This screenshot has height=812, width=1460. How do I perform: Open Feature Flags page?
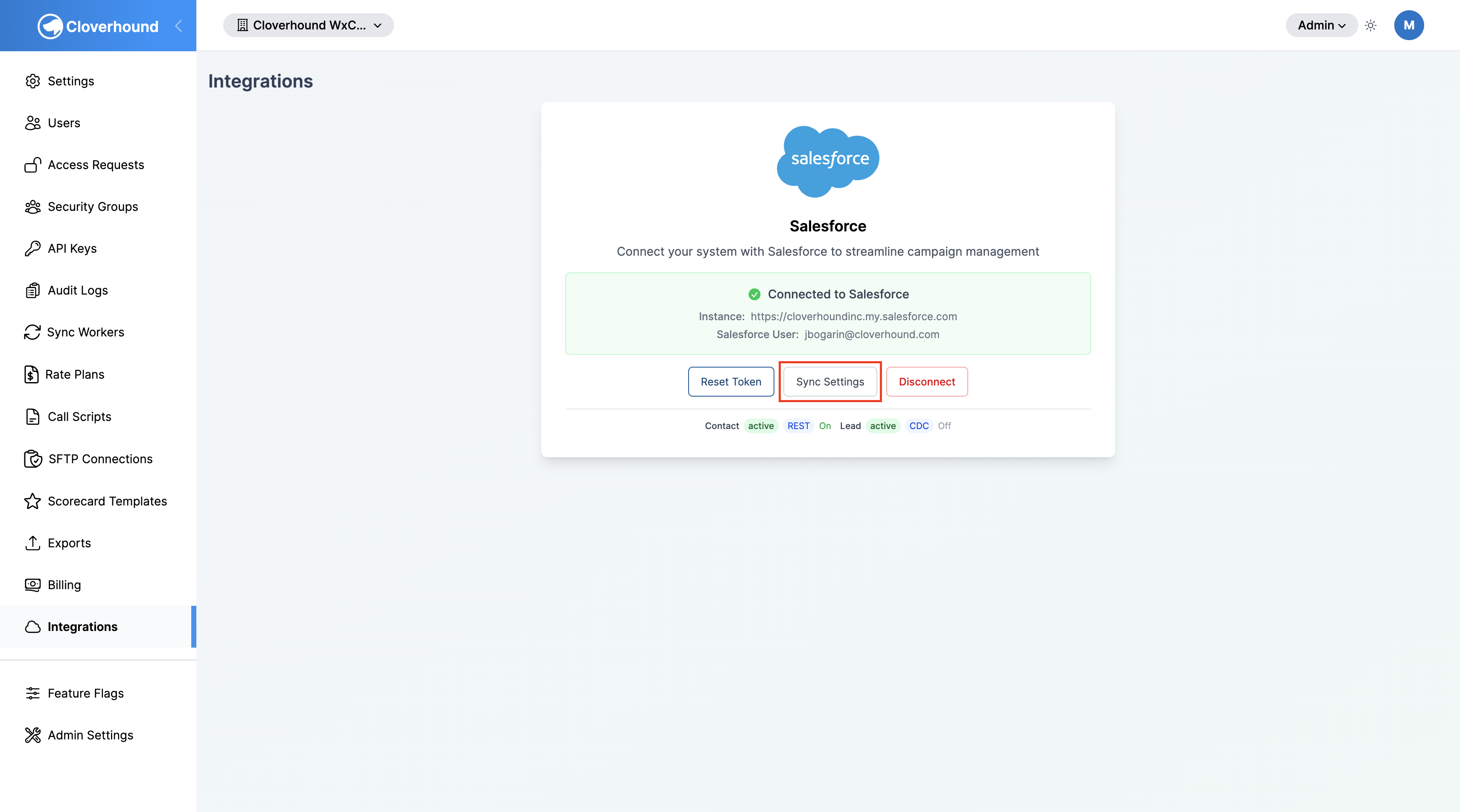click(x=98, y=693)
